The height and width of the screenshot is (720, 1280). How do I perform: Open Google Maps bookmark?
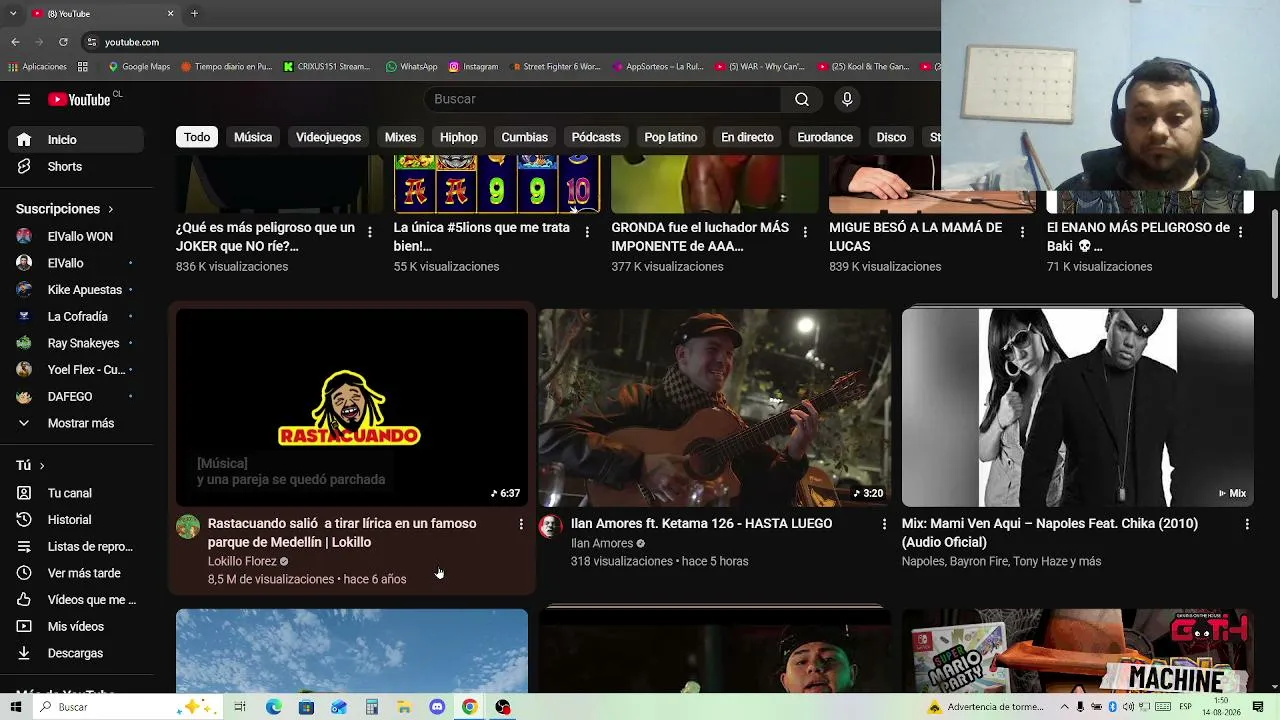click(139, 67)
